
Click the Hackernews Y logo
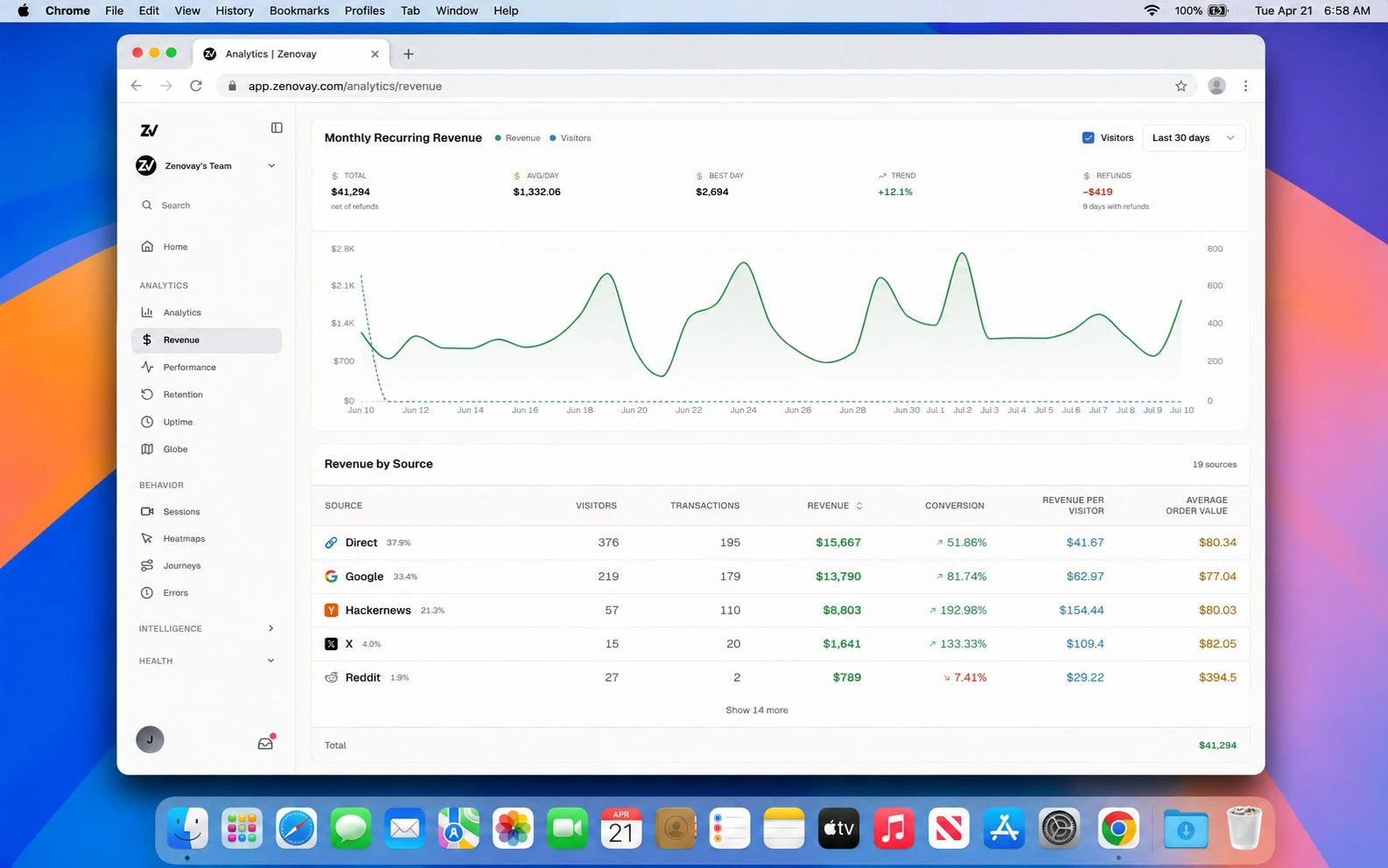(331, 610)
